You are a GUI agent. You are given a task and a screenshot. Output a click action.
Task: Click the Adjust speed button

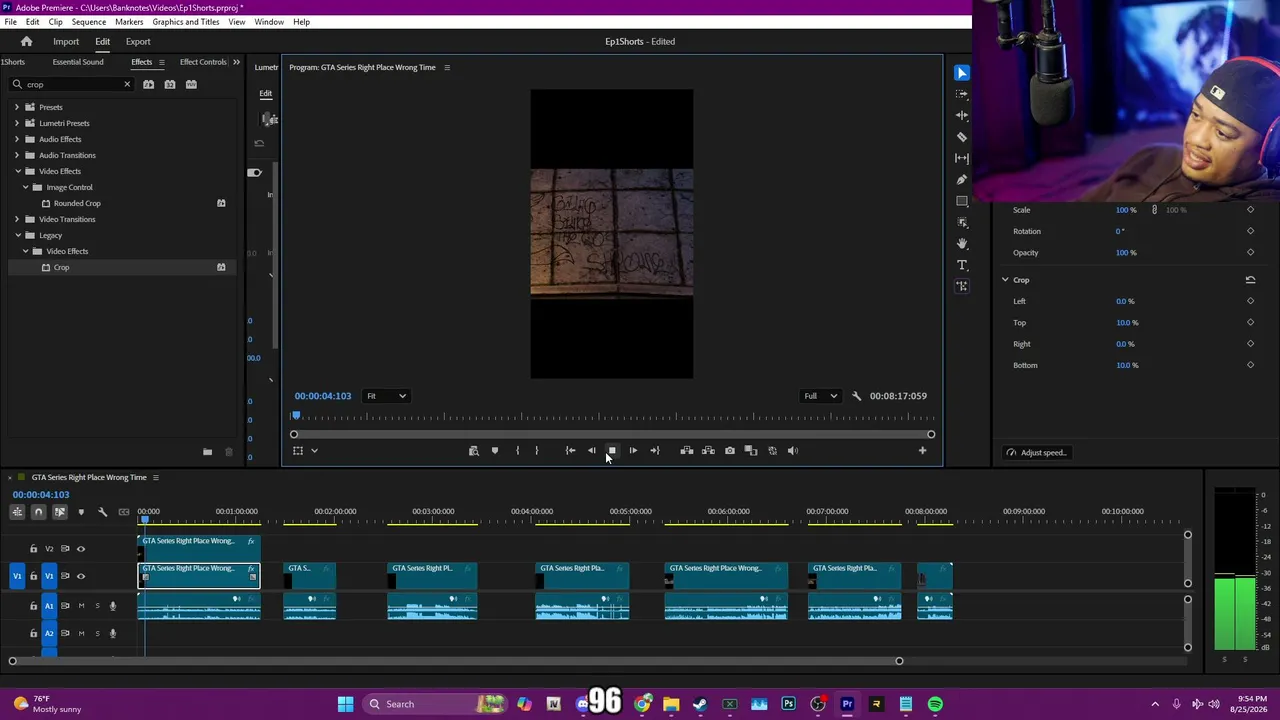click(x=1036, y=453)
